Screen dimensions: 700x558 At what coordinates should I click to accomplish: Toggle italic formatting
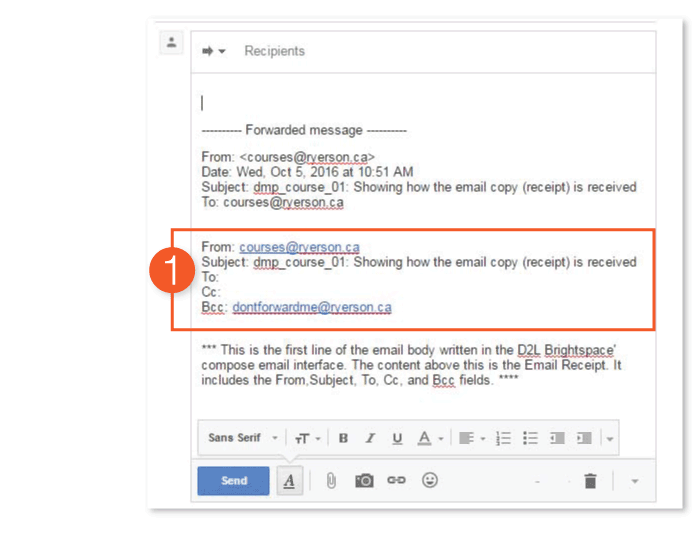coord(370,438)
